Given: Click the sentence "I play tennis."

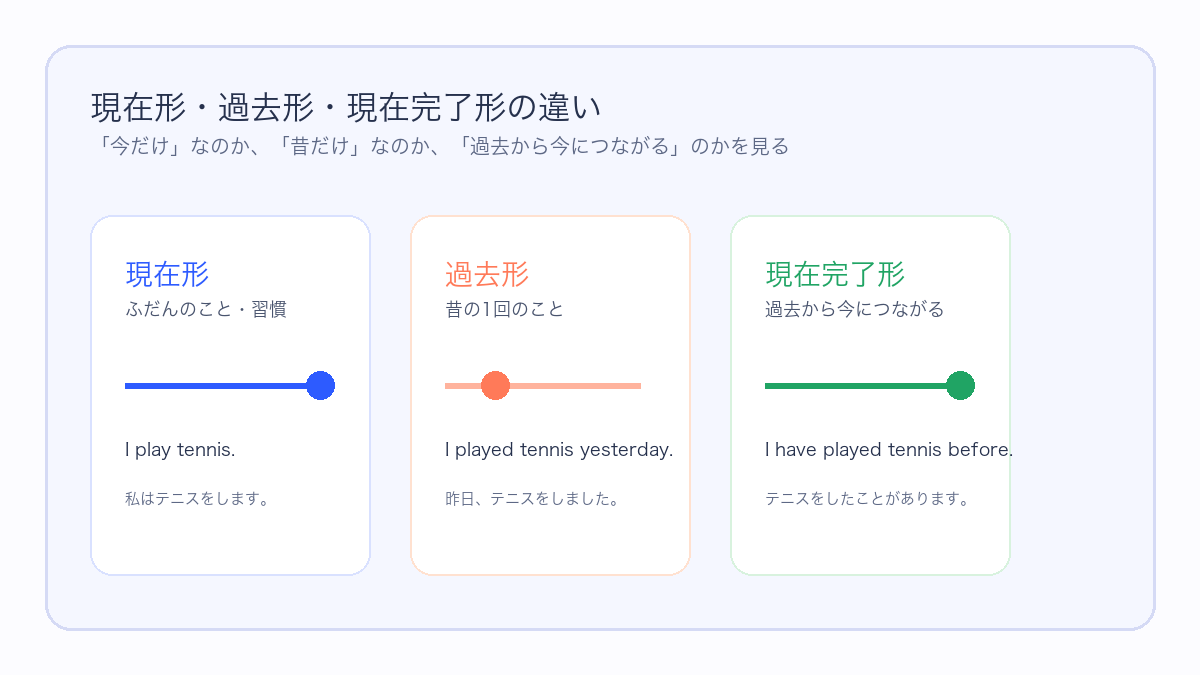Looking at the screenshot, I should point(180,450).
